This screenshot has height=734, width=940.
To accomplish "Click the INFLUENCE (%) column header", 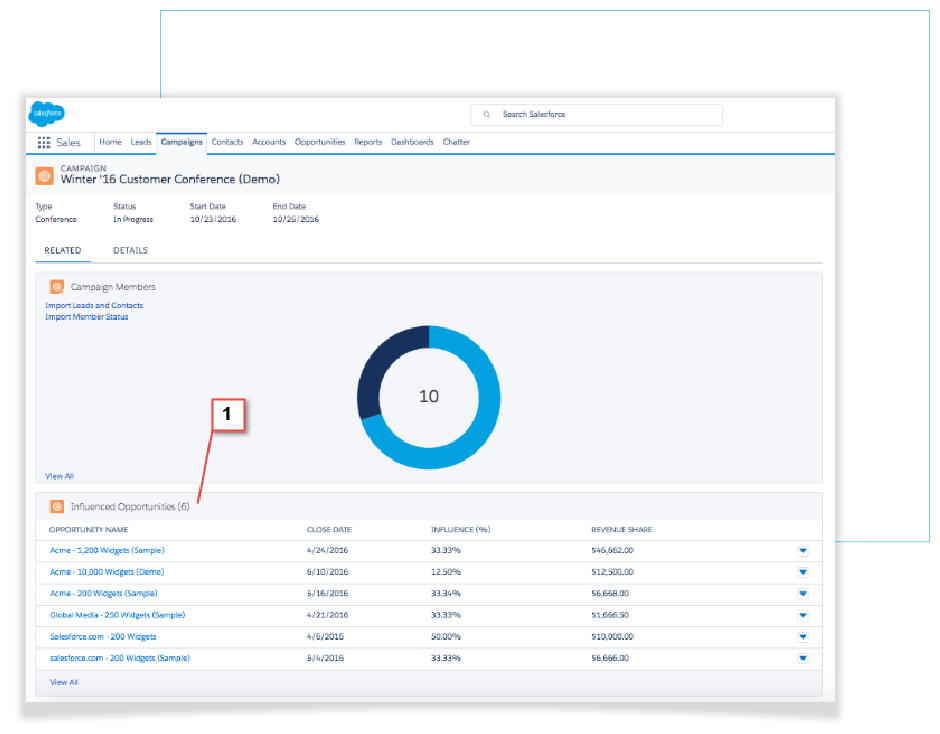I will 460,530.
